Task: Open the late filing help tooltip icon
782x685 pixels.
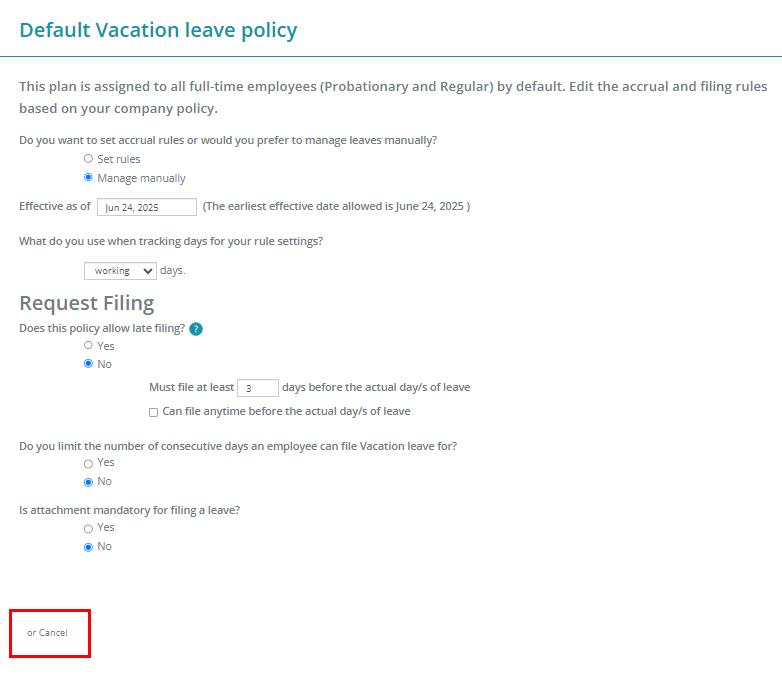Action: (x=196, y=329)
